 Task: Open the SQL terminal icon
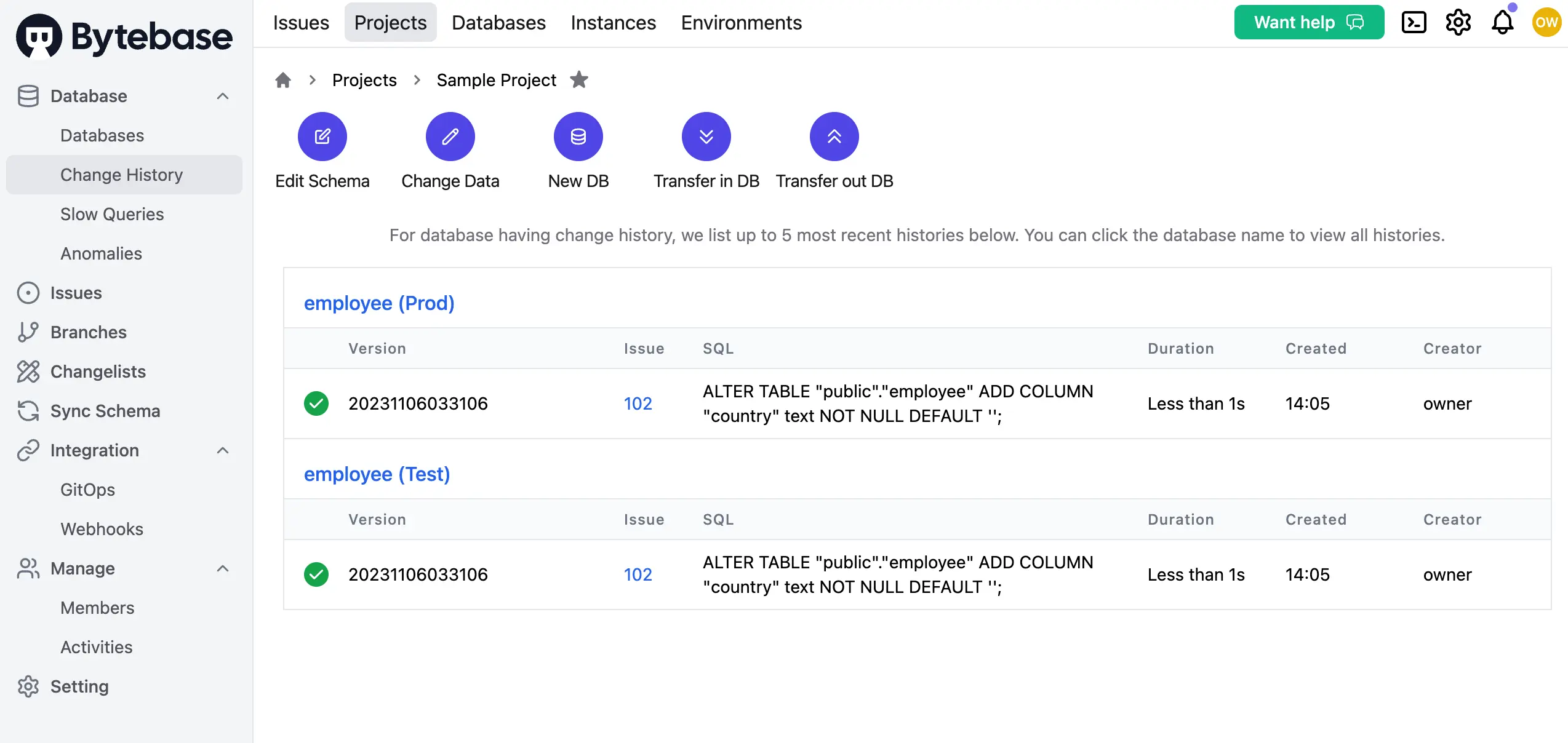click(x=1414, y=23)
